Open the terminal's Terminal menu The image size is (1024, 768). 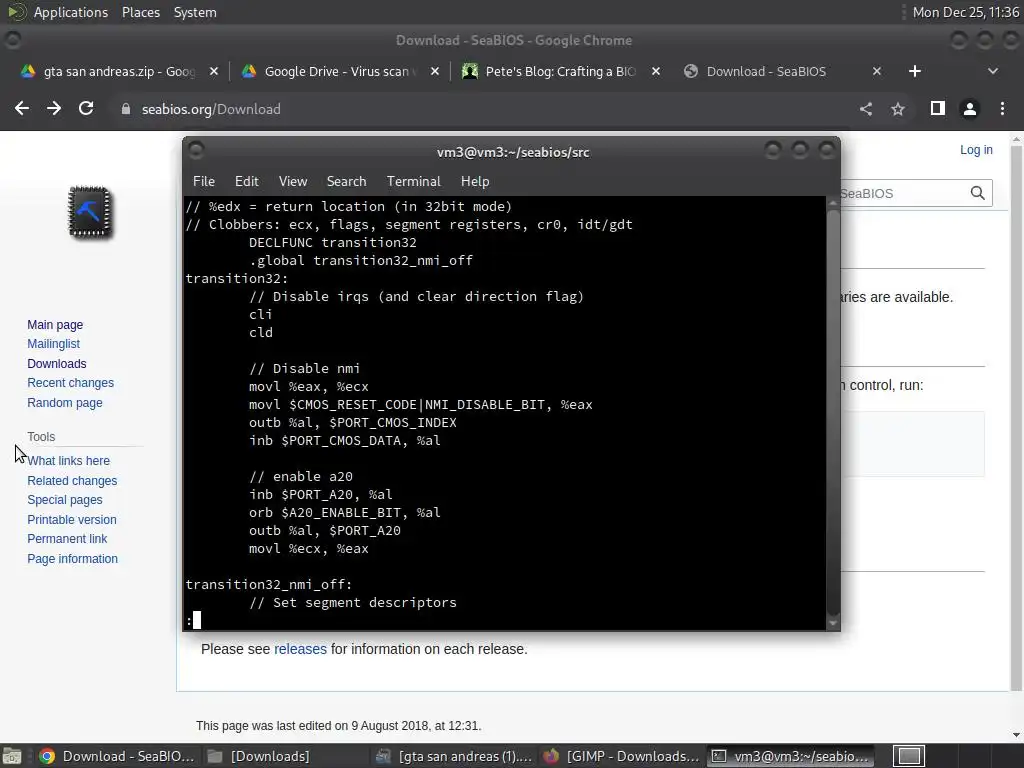point(413,182)
